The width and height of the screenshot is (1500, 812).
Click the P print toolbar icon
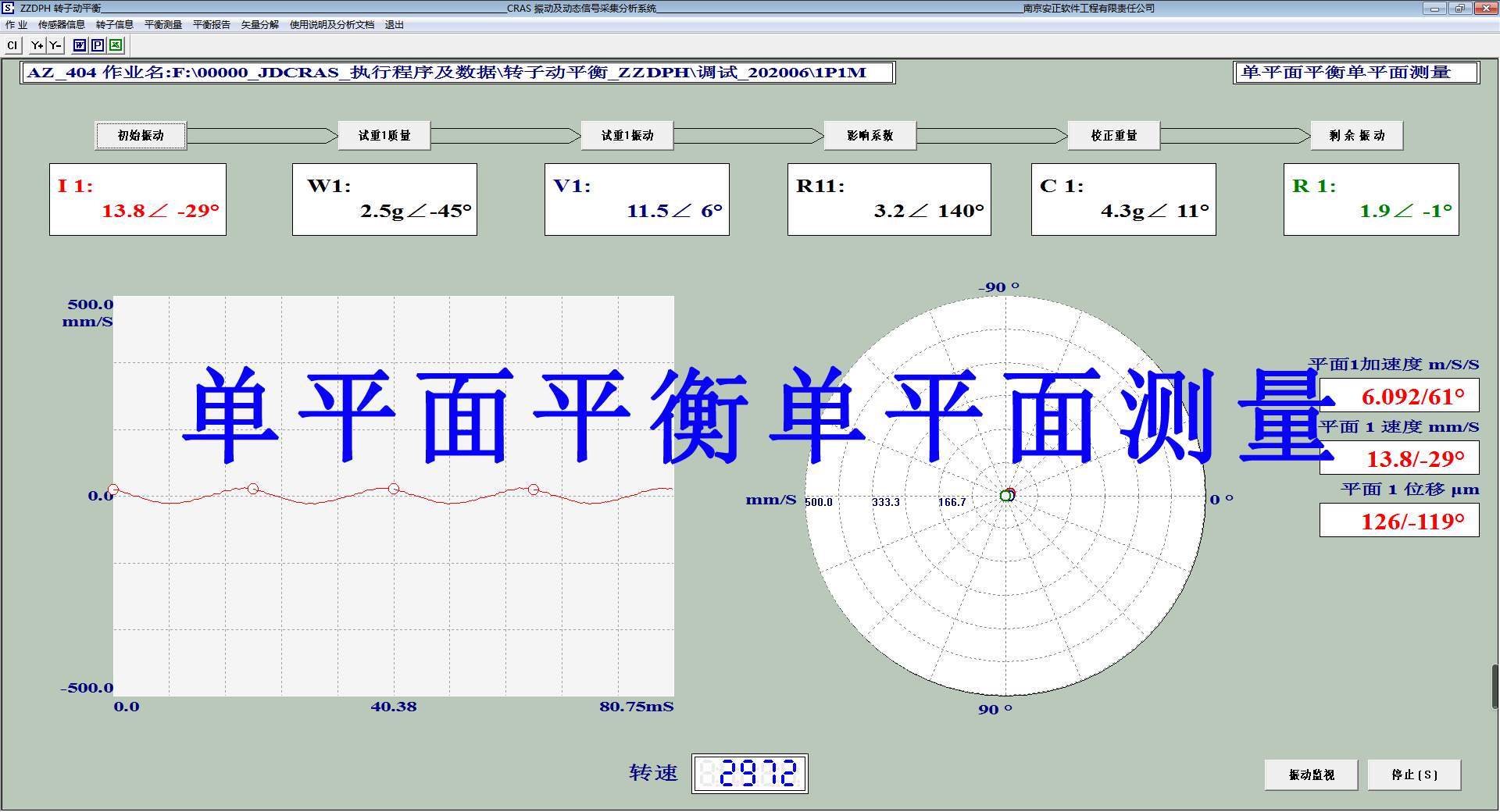pyautogui.click(x=98, y=45)
